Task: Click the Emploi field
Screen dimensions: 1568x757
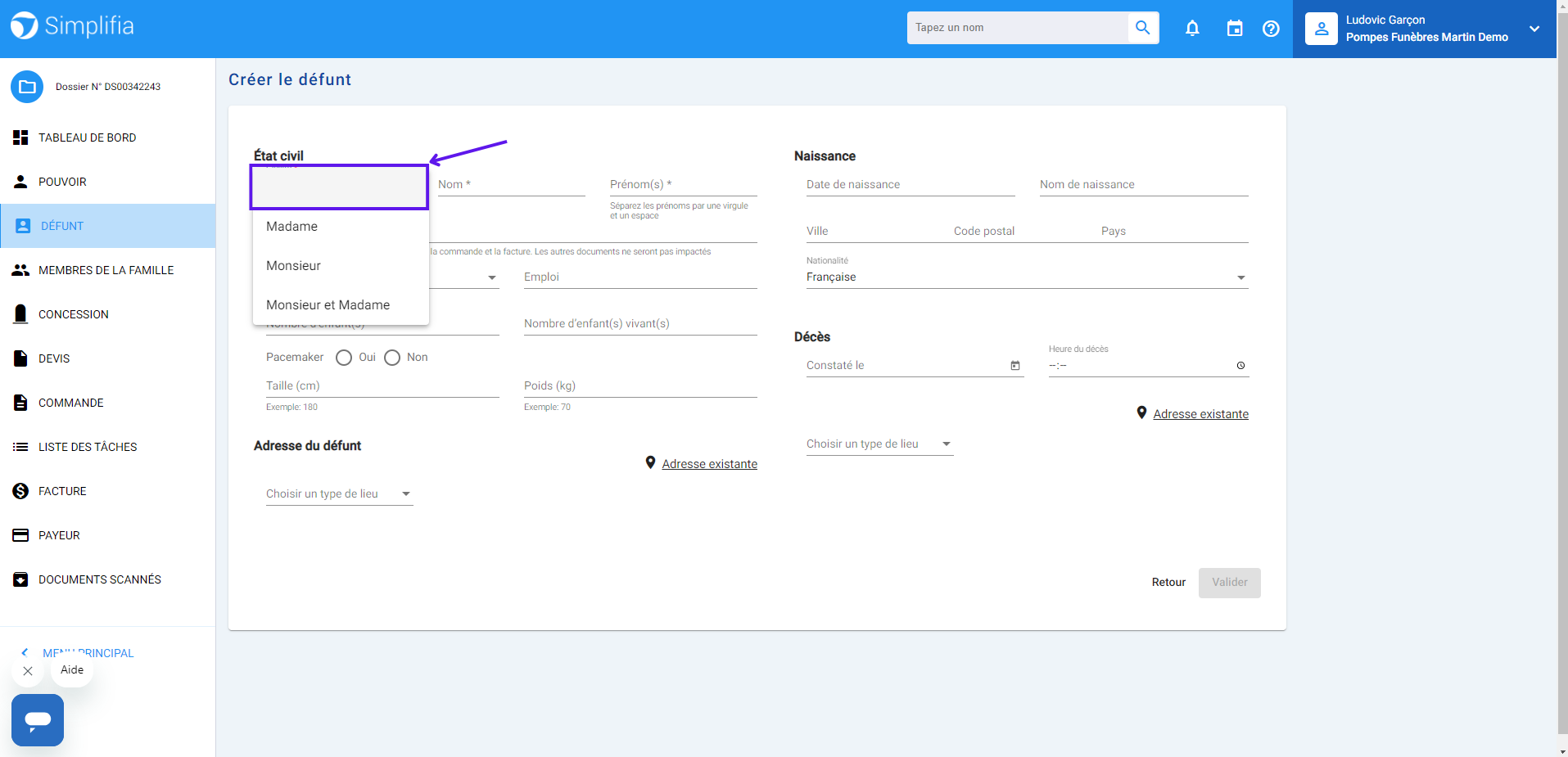Action: pyautogui.click(x=640, y=277)
